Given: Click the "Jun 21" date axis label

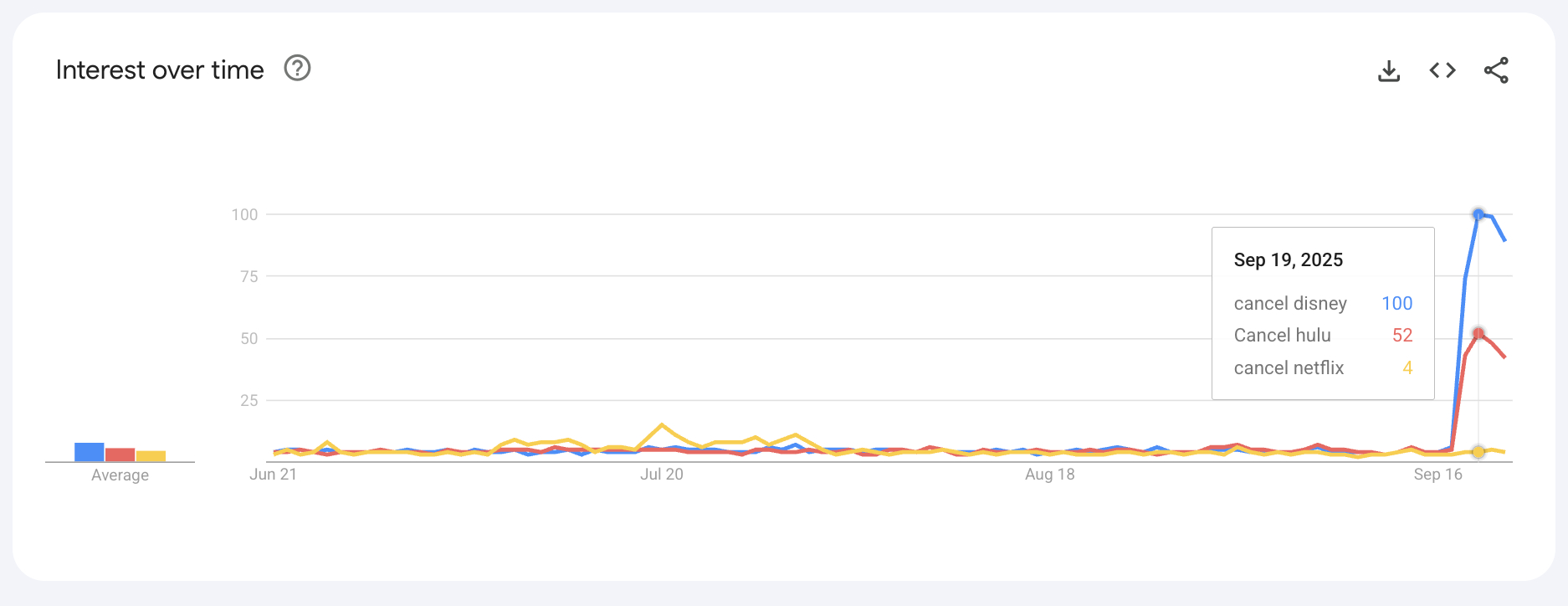Looking at the screenshot, I should (x=273, y=475).
